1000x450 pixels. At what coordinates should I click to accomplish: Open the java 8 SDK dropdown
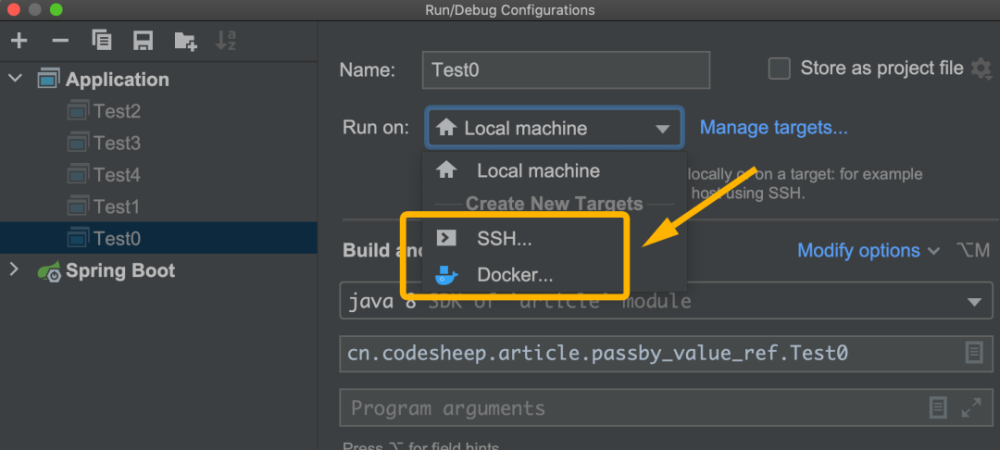click(x=972, y=302)
